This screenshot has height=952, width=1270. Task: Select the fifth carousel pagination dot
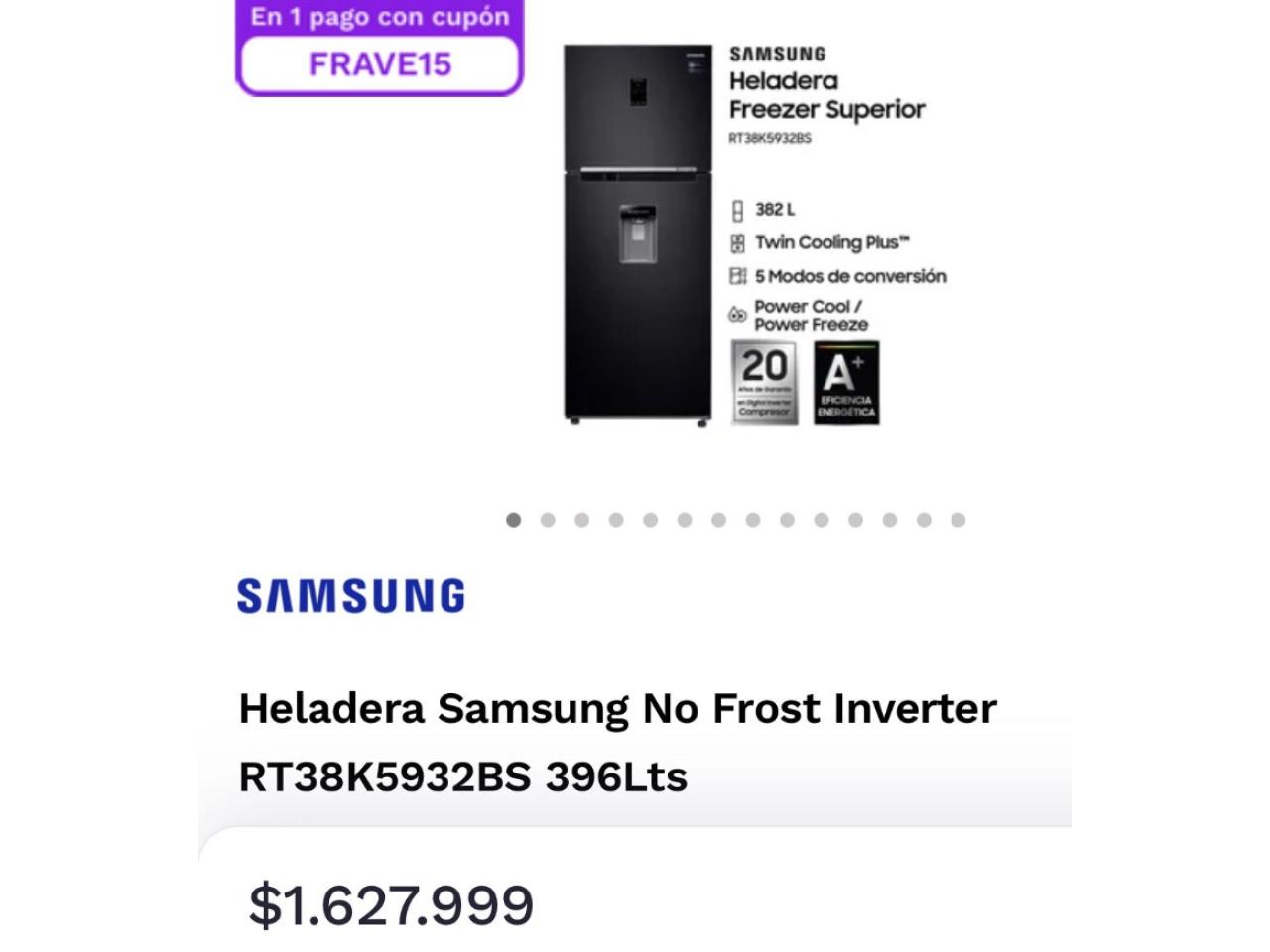[x=650, y=520]
